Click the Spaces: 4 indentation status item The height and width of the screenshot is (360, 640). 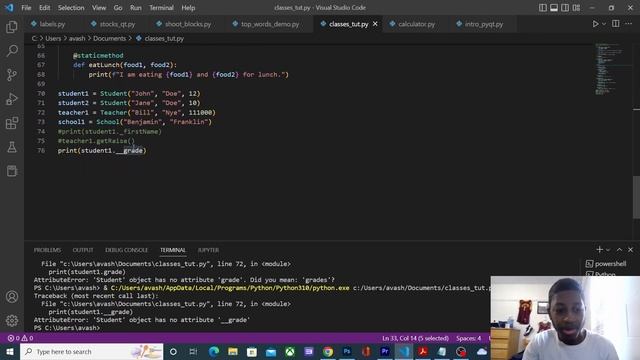[x=469, y=338]
